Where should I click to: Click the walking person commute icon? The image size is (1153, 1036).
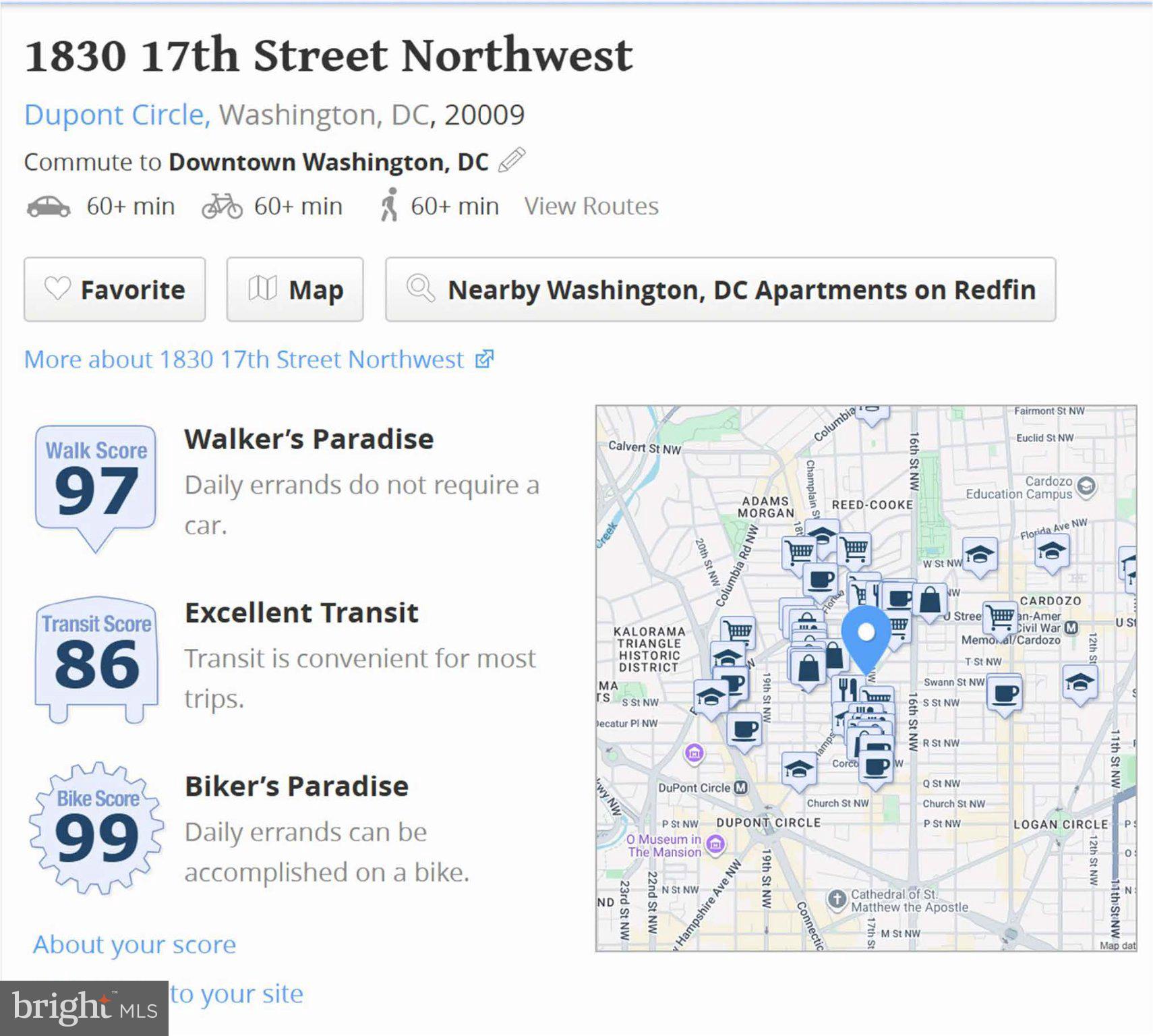click(x=388, y=205)
